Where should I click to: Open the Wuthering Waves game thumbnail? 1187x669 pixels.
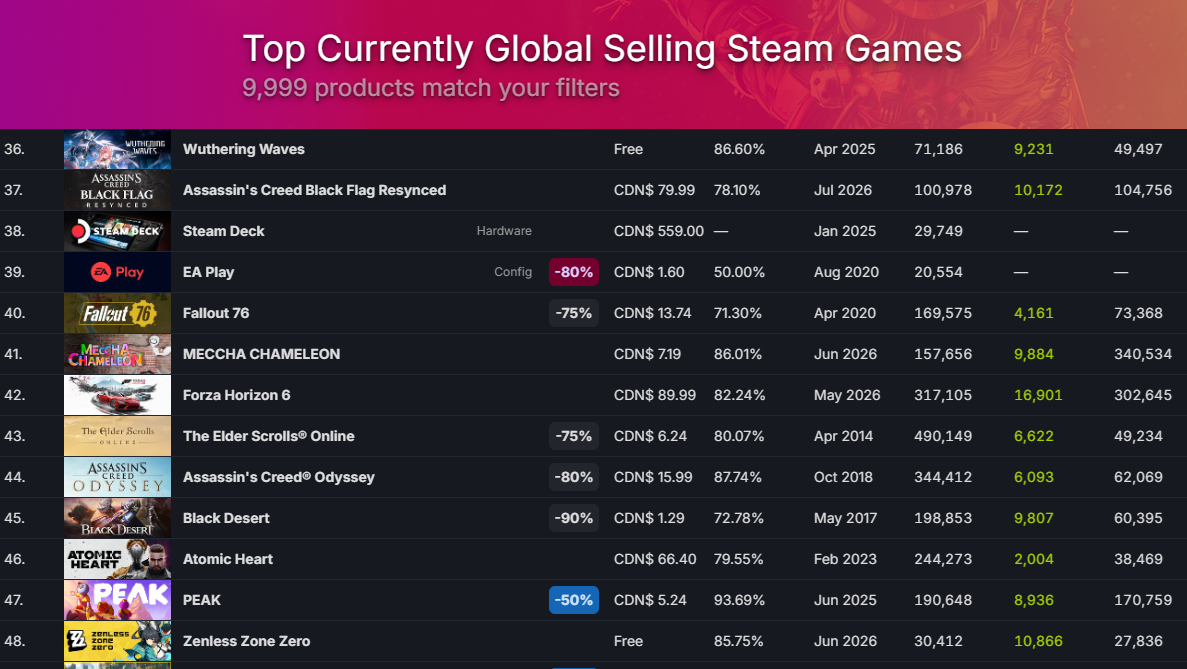(x=117, y=149)
